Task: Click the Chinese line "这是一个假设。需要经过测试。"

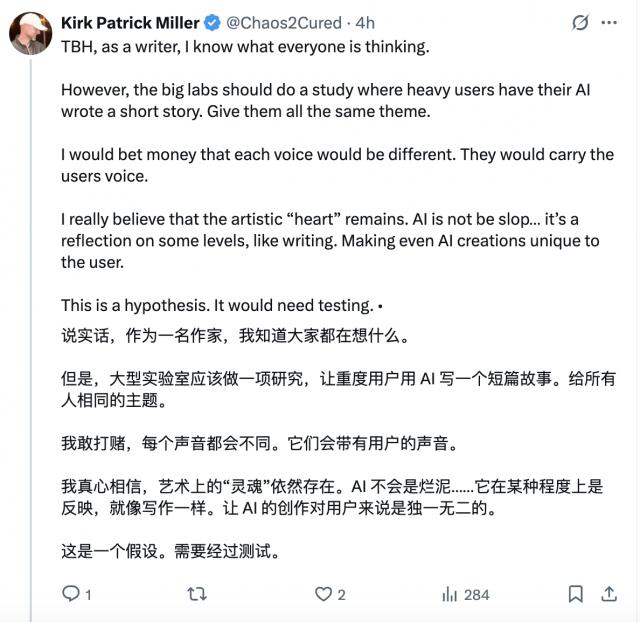Action: pyautogui.click(x=168, y=550)
